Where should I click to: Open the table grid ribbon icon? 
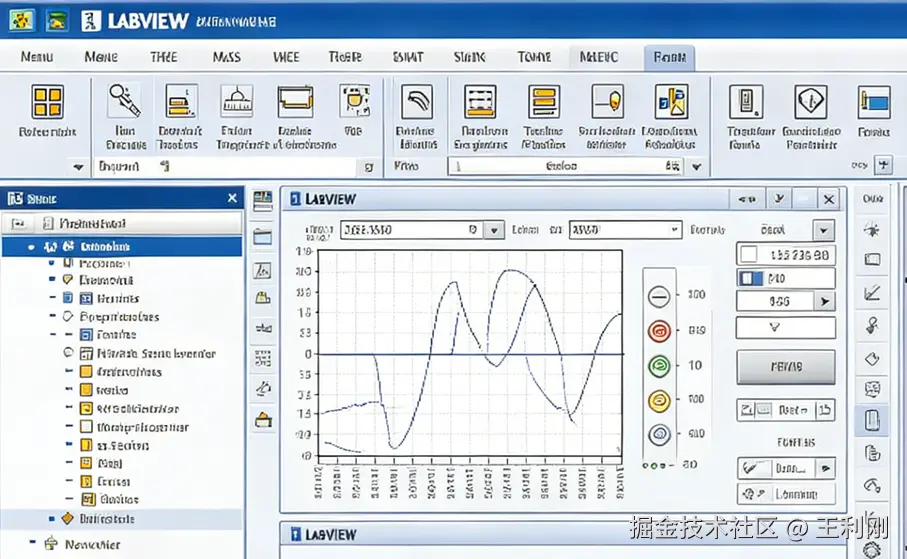[x=480, y=102]
